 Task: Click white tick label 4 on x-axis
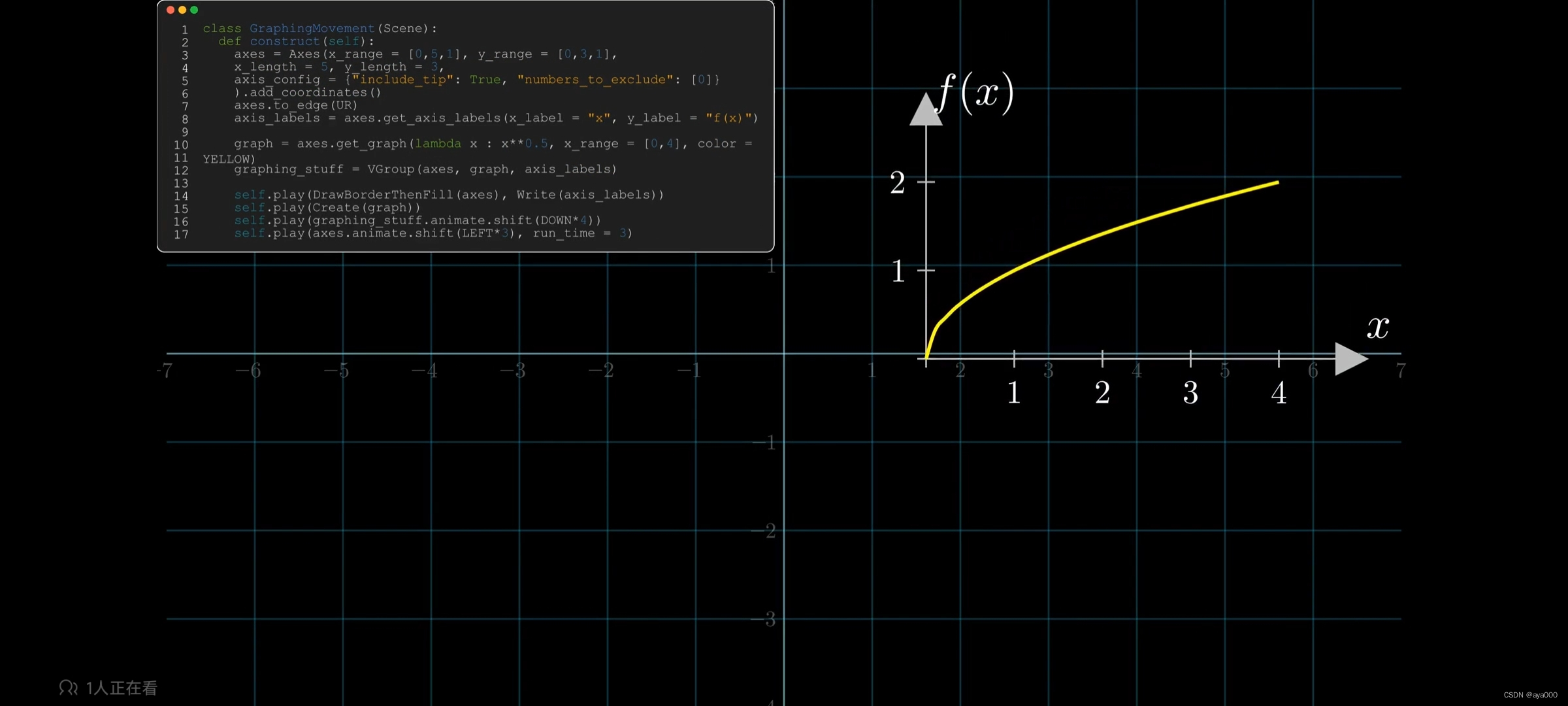pos(1279,393)
